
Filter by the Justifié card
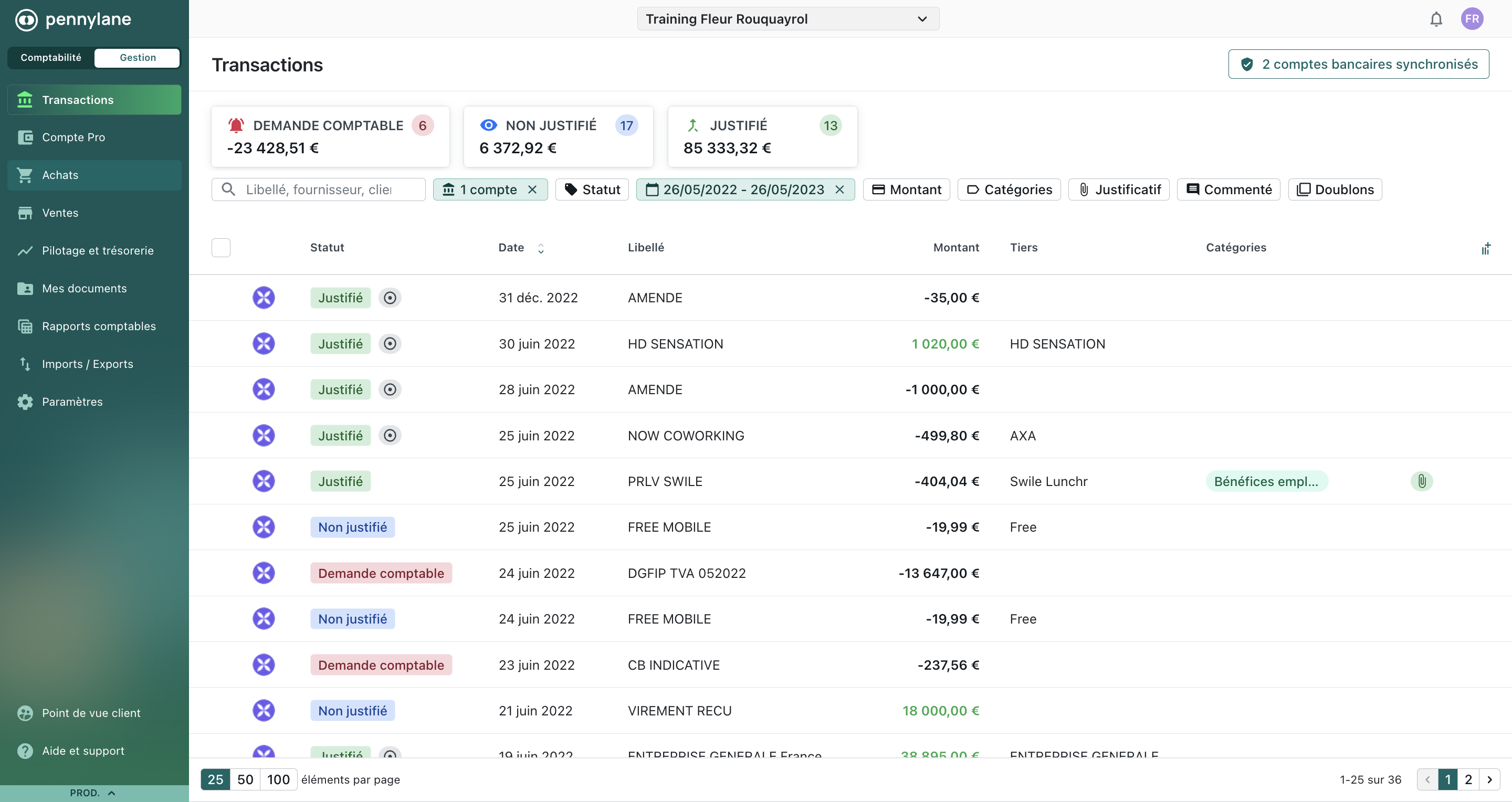pyautogui.click(x=762, y=136)
